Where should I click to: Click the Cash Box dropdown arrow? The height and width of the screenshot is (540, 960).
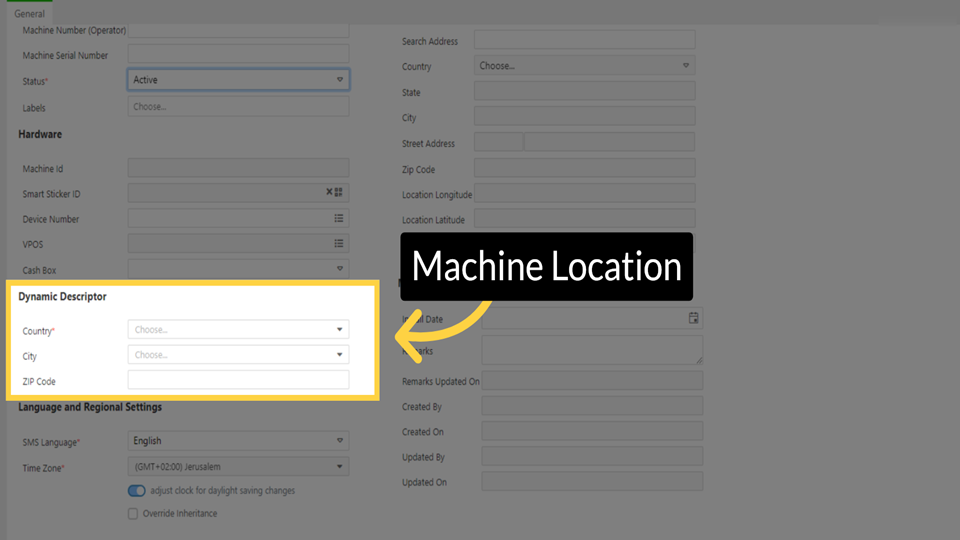(340, 269)
